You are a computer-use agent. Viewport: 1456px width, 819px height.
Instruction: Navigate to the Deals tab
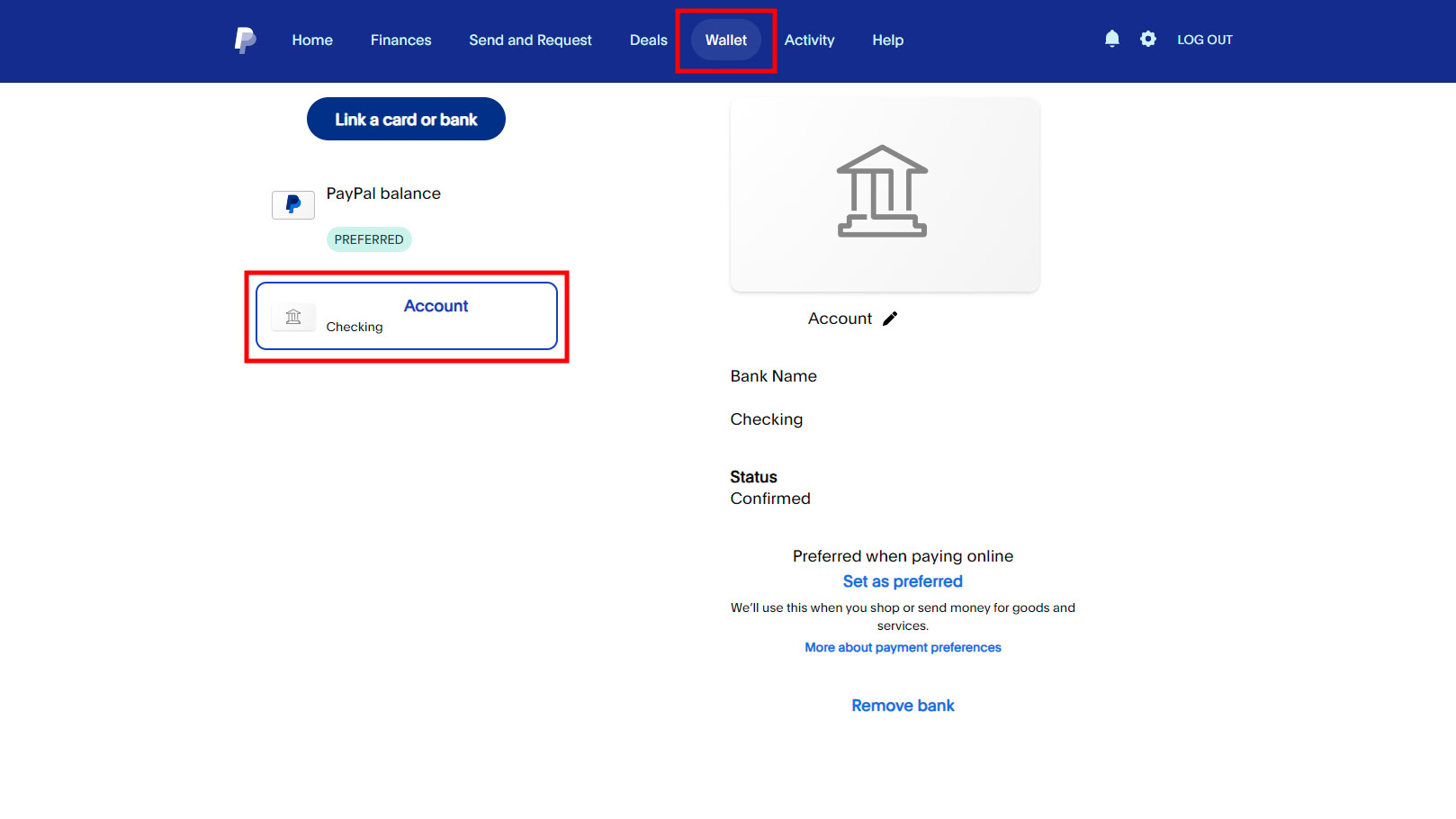tap(648, 40)
